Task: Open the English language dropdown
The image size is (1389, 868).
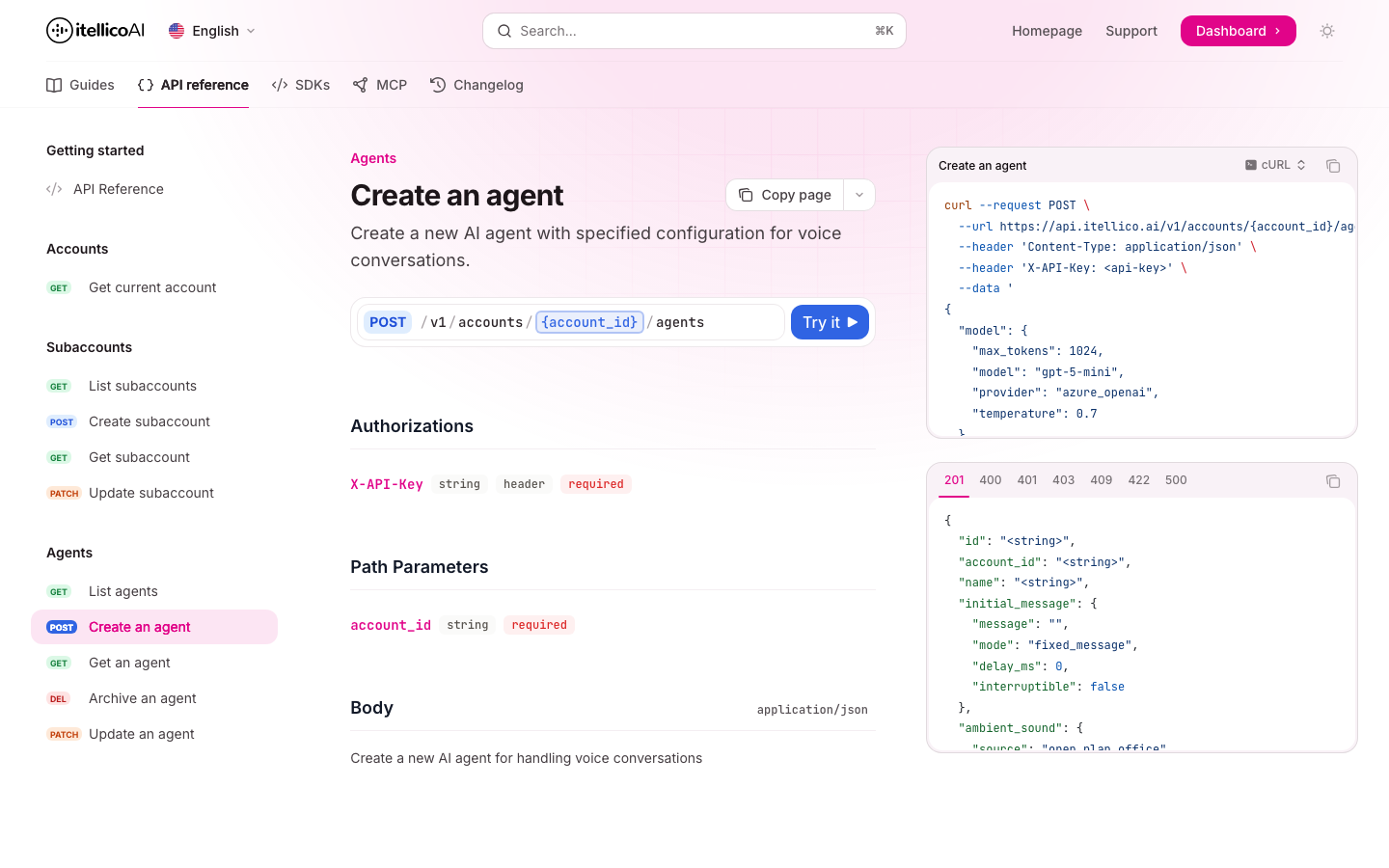Action: point(211,30)
